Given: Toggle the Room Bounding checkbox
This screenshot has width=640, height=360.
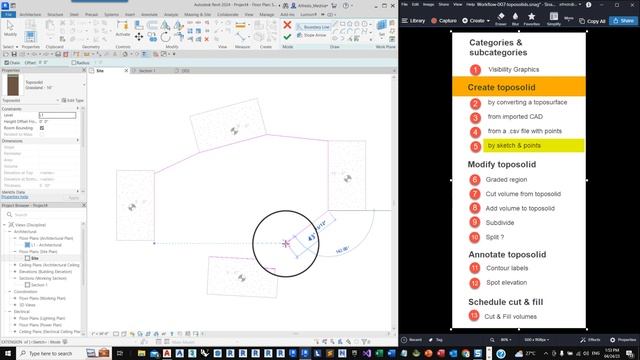Looking at the screenshot, I should [42, 128].
